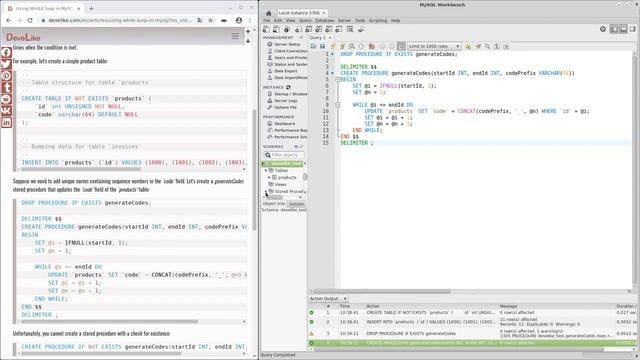The height and width of the screenshot is (360, 640).
Task: Create a new table toolbar icon
Action: tap(309, 29)
